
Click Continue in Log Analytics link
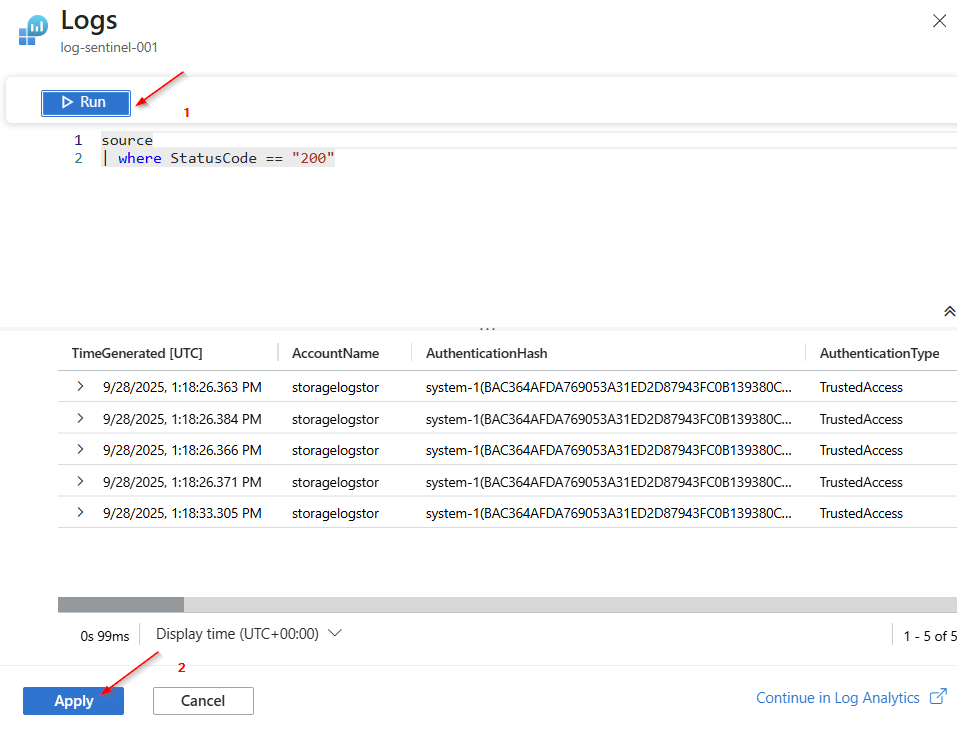[837, 698]
